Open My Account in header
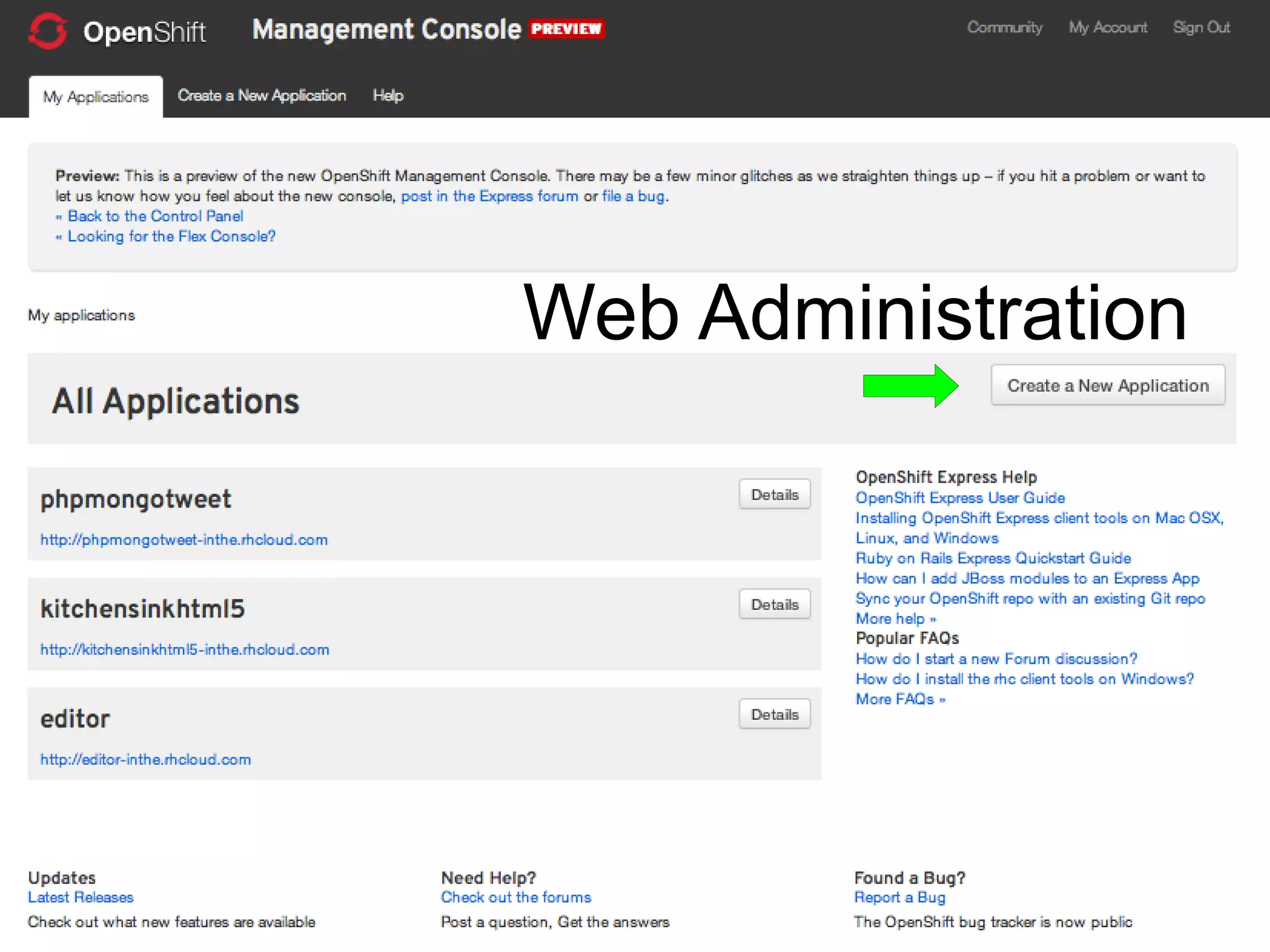Viewport: 1270px width, 952px height. (1108, 27)
